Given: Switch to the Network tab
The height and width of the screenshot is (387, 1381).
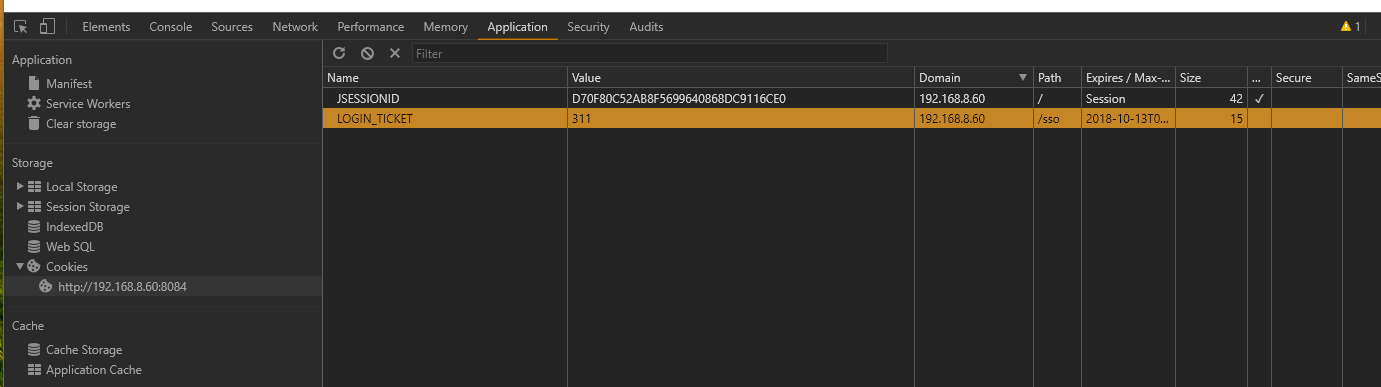Looking at the screenshot, I should pos(295,27).
